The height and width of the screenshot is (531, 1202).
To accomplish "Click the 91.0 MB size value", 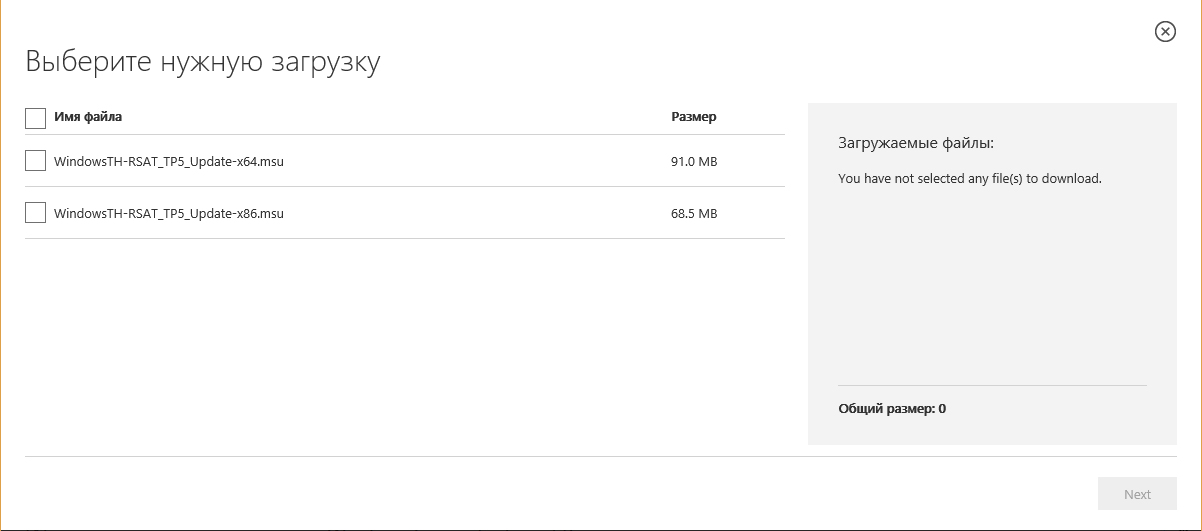I will [693, 161].
